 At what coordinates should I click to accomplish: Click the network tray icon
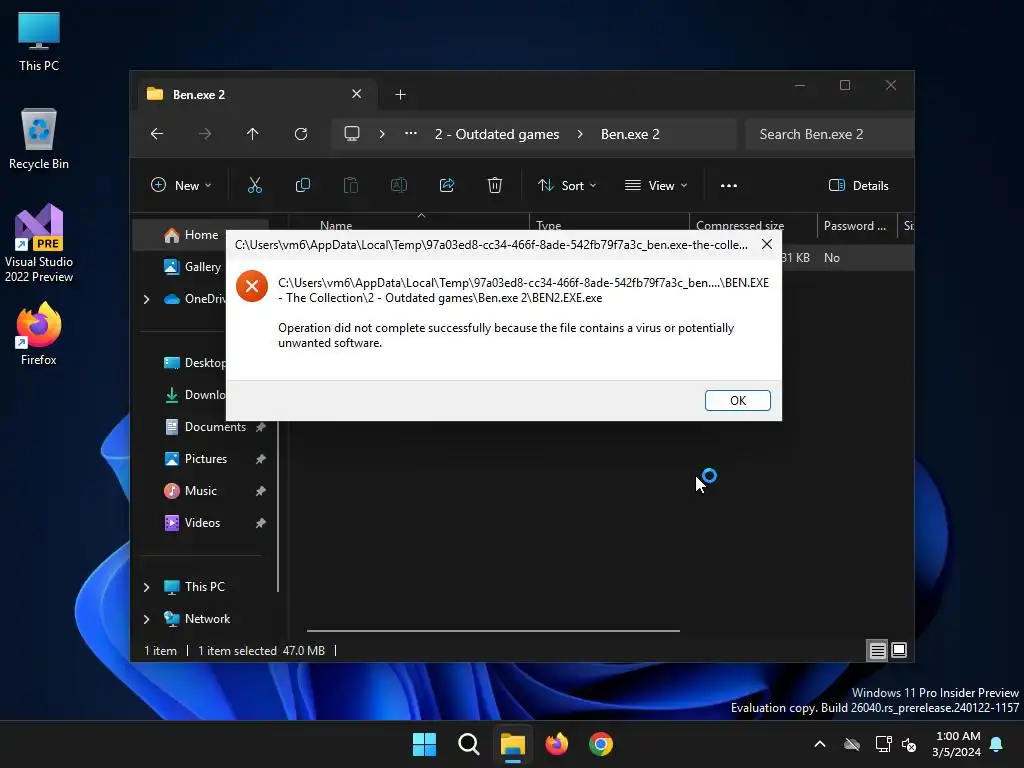click(x=884, y=744)
